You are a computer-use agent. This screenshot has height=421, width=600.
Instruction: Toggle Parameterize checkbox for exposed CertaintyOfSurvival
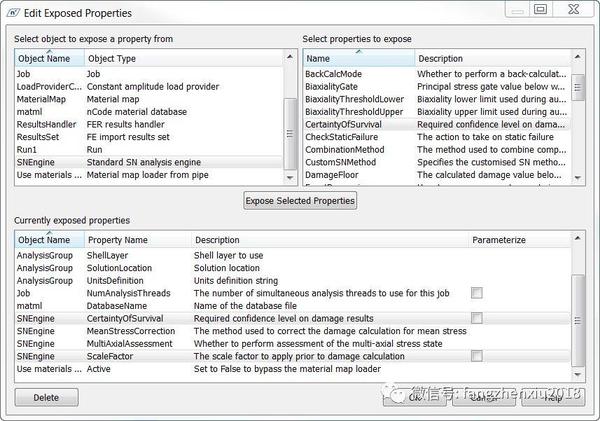click(x=477, y=318)
